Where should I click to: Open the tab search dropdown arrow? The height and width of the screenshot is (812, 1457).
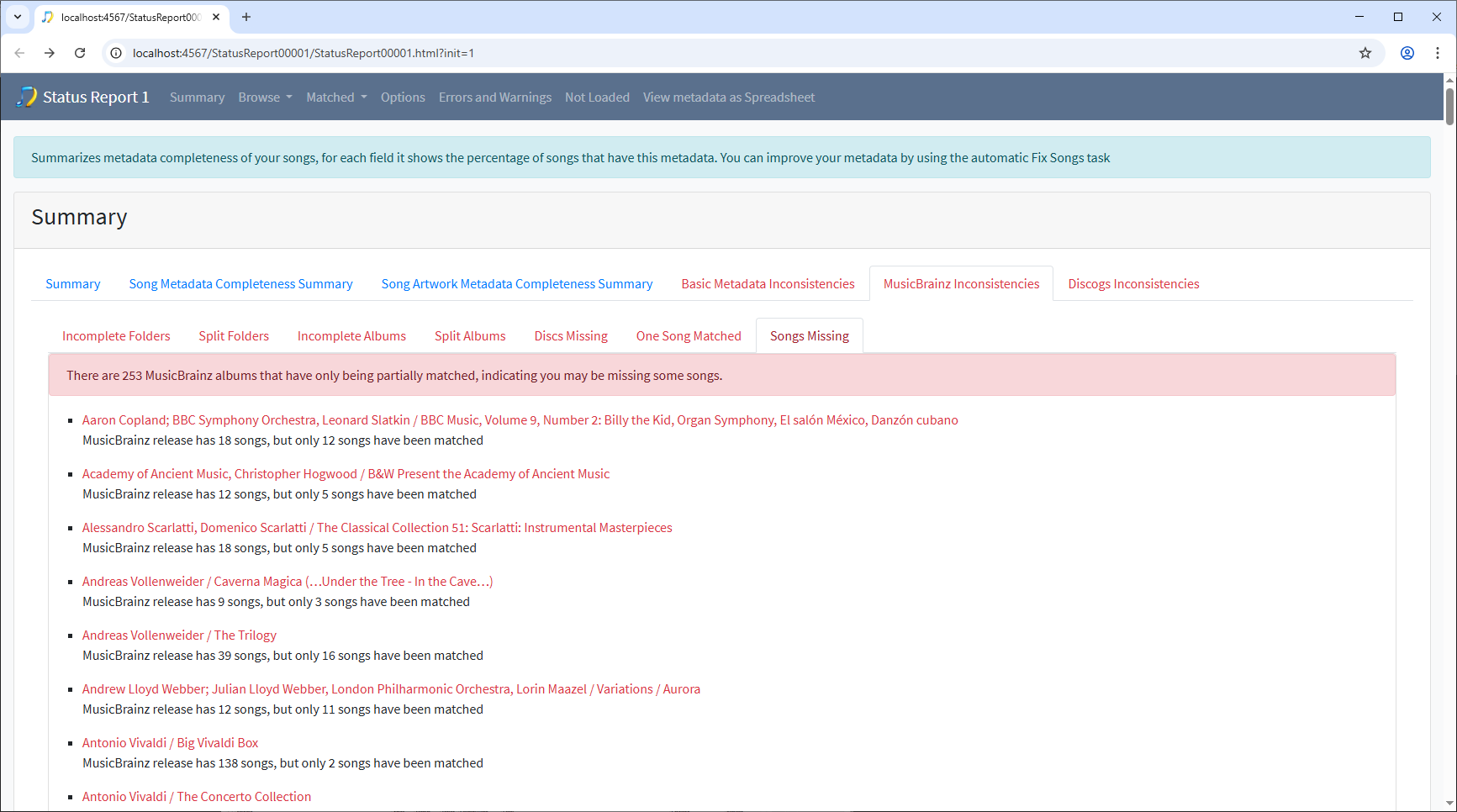(18, 17)
